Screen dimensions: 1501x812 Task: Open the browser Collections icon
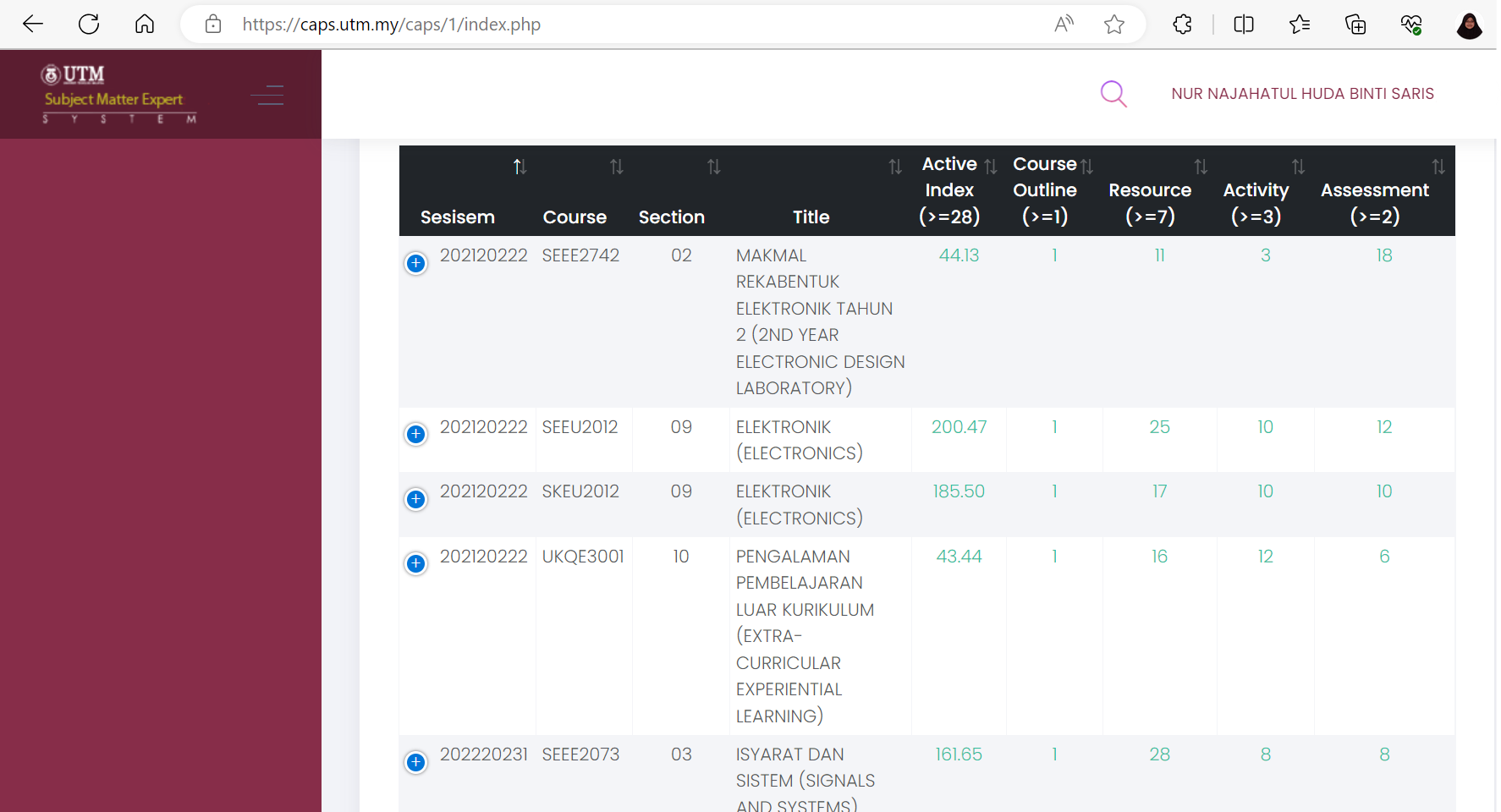point(1355,25)
